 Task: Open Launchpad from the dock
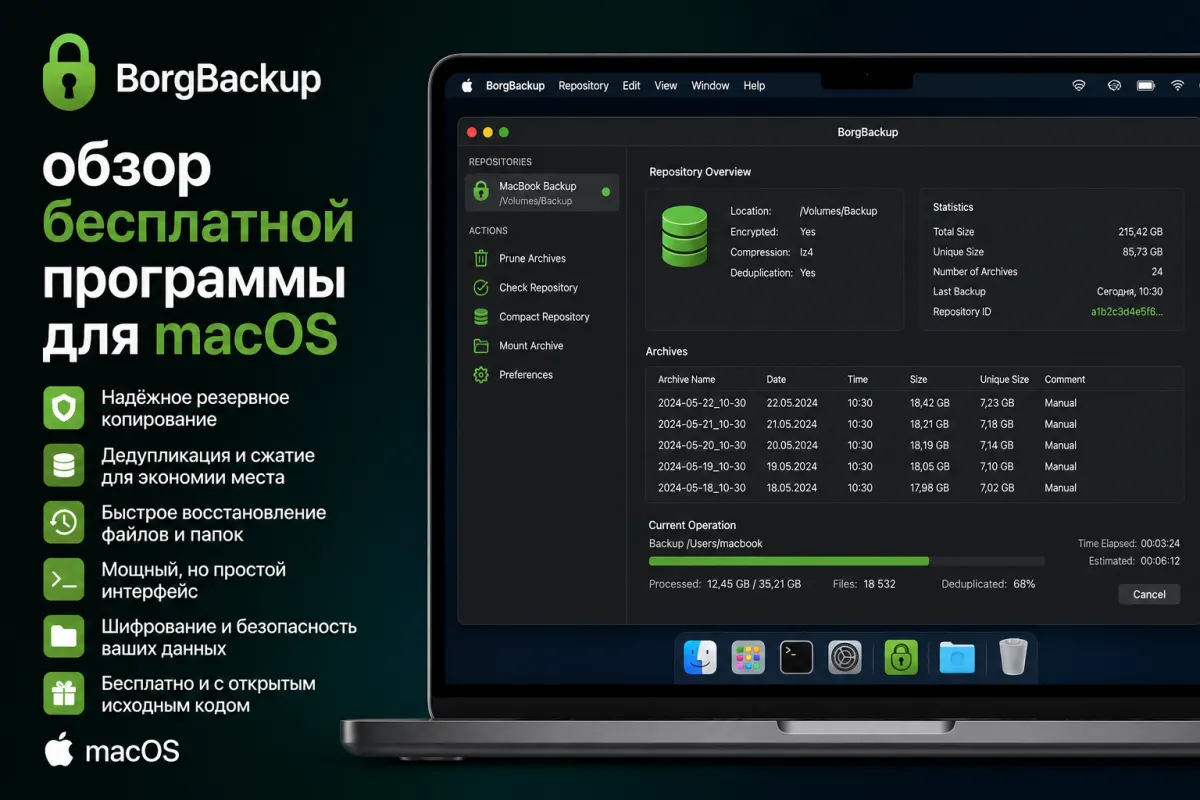pyautogui.click(x=748, y=657)
